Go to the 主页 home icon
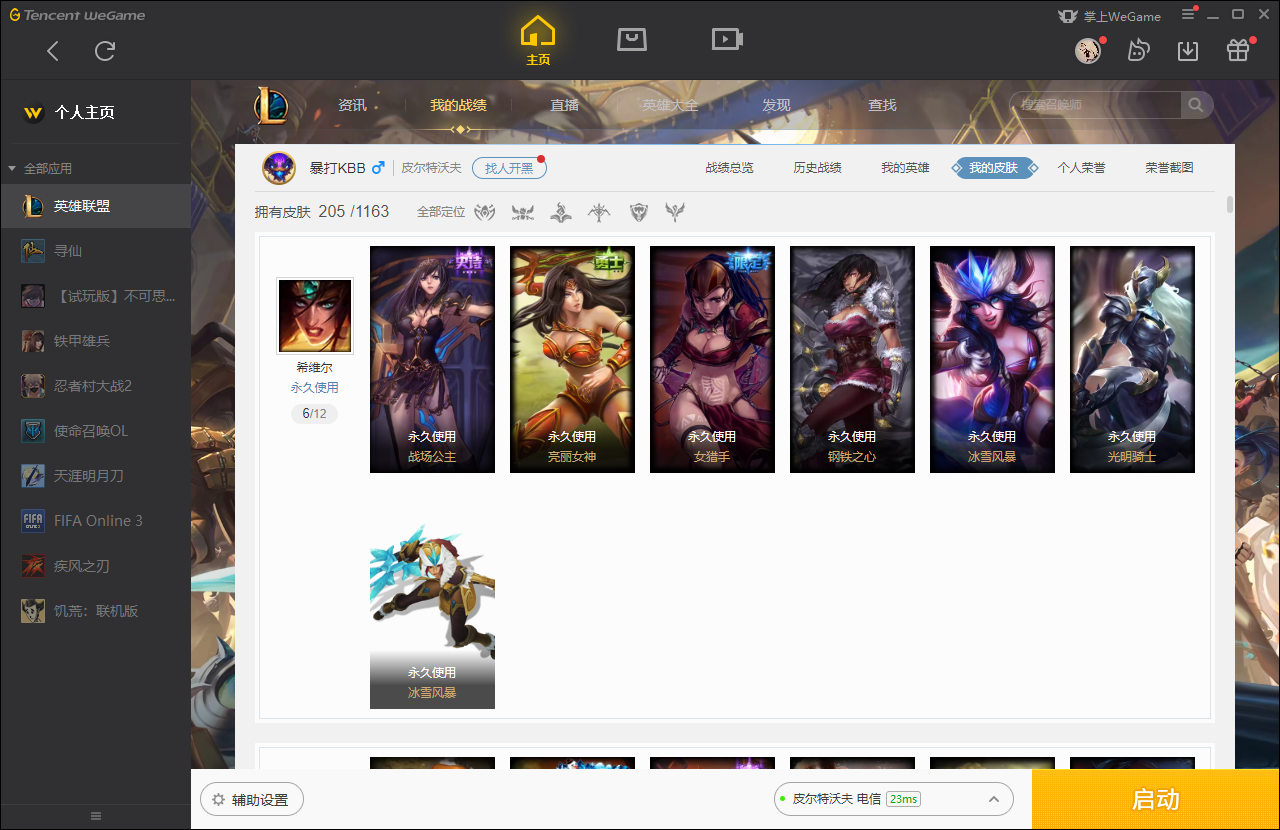The height and width of the screenshot is (830, 1280). click(x=538, y=40)
